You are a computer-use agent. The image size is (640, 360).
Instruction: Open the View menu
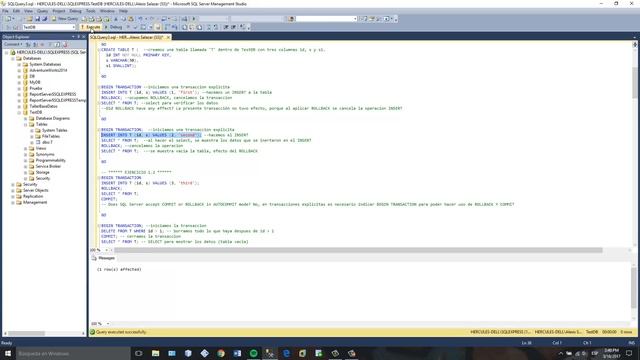(x=28, y=11)
